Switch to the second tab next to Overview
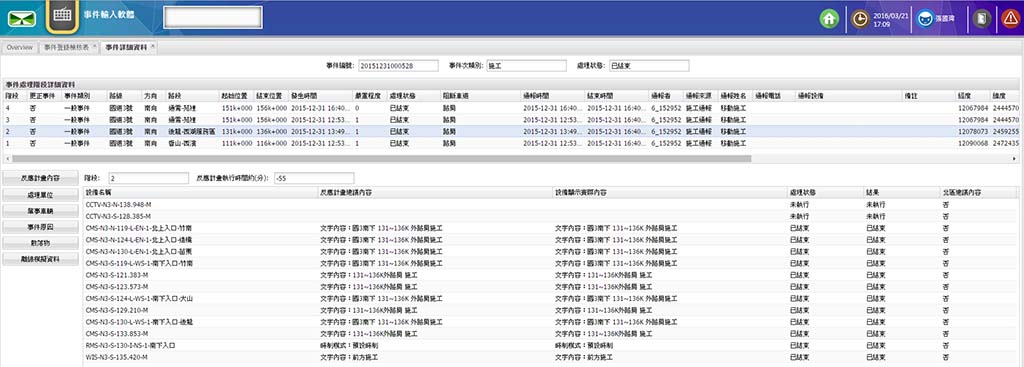 point(69,48)
